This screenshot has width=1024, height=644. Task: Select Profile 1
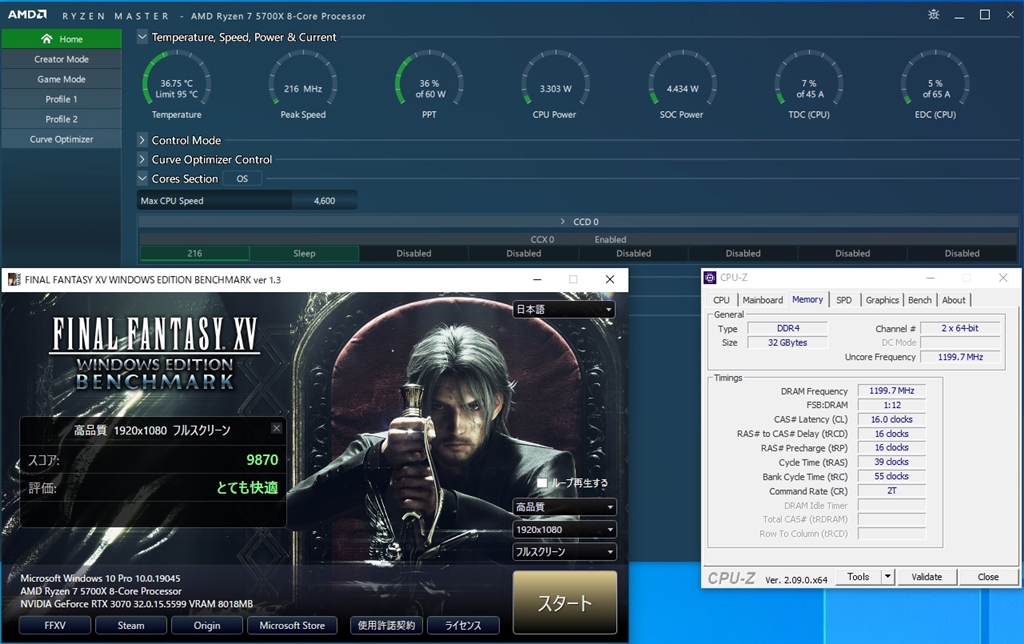pos(61,99)
